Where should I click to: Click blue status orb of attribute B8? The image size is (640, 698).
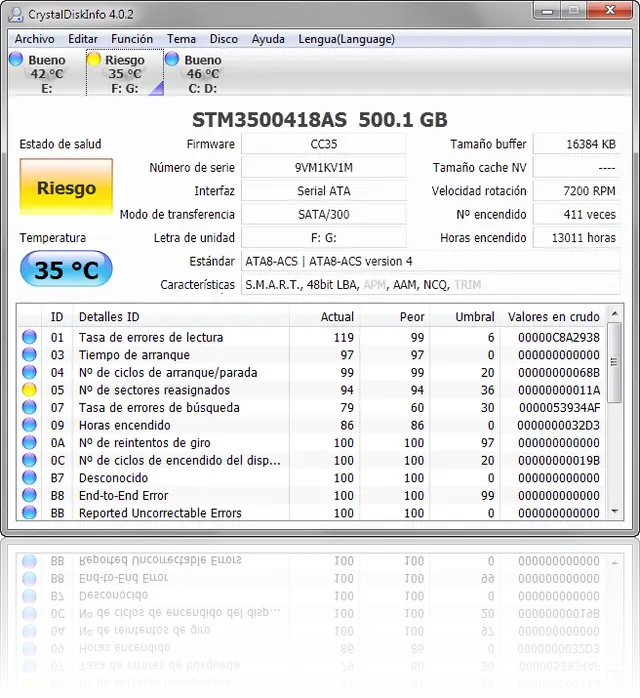pyautogui.click(x=29, y=495)
